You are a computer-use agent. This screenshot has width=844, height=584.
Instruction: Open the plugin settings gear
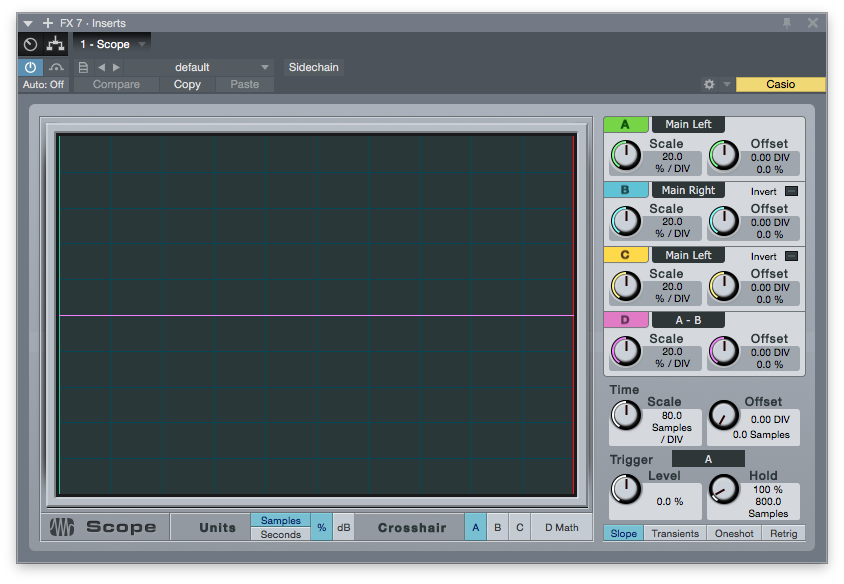[709, 85]
